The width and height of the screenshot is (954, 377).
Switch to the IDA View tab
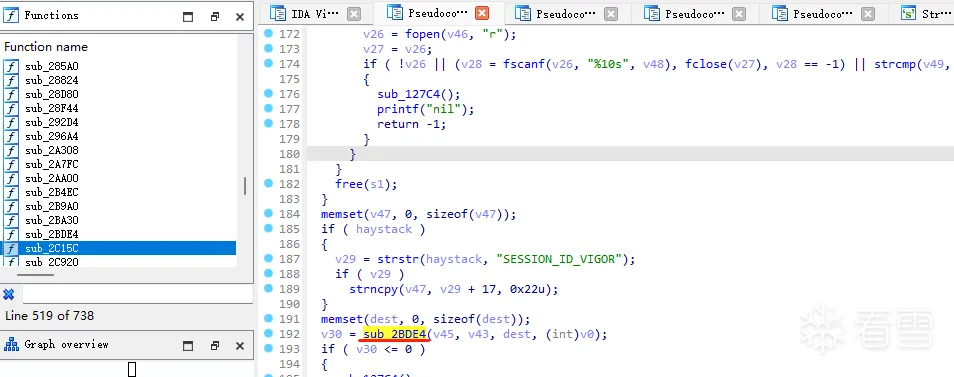[315, 13]
